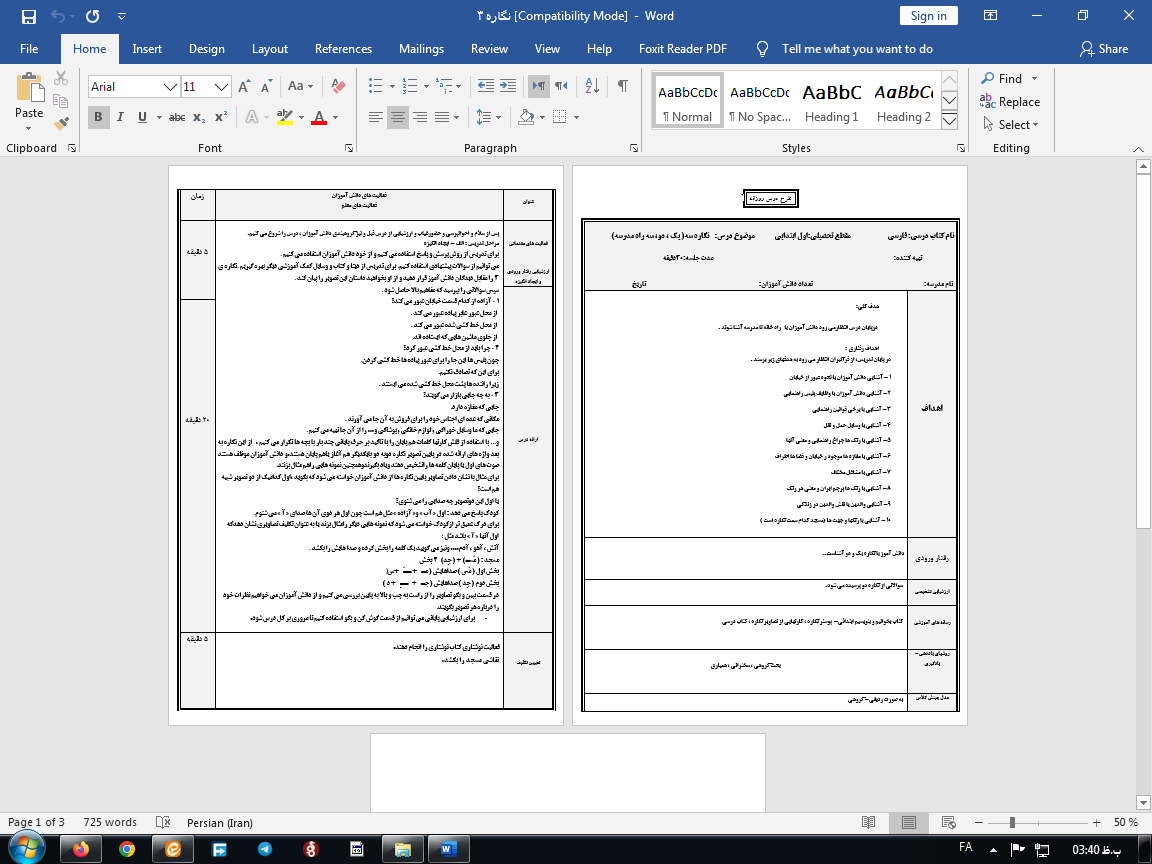Click the Save icon in title bar
Image resolution: width=1152 pixels, height=864 pixels.
point(28,17)
